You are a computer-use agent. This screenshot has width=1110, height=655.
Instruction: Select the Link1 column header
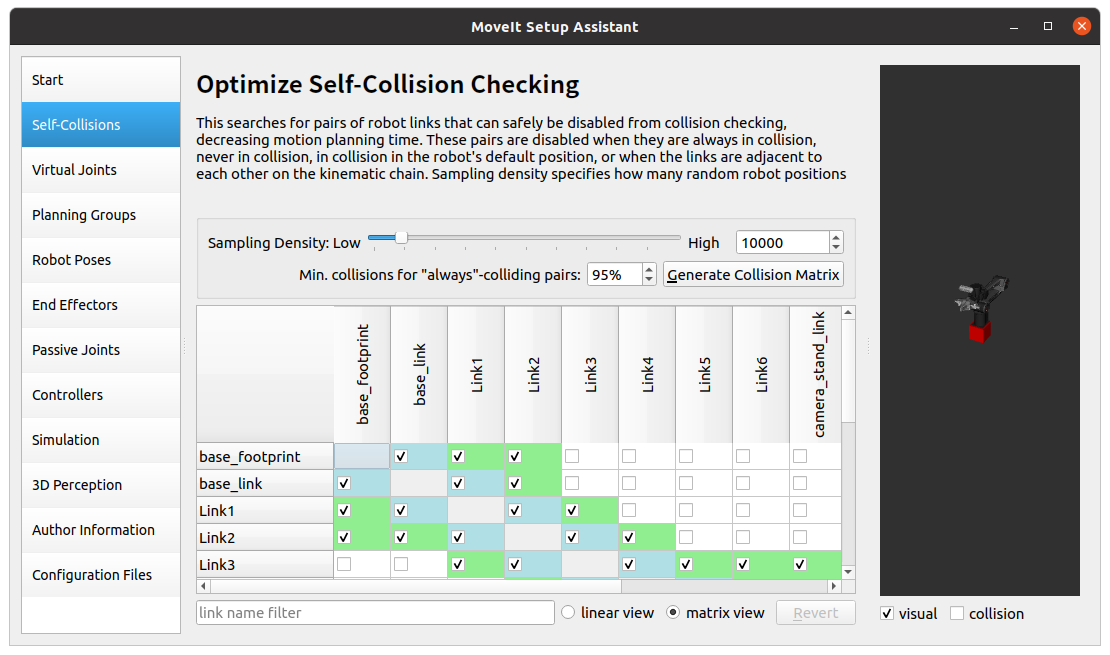click(x=476, y=375)
